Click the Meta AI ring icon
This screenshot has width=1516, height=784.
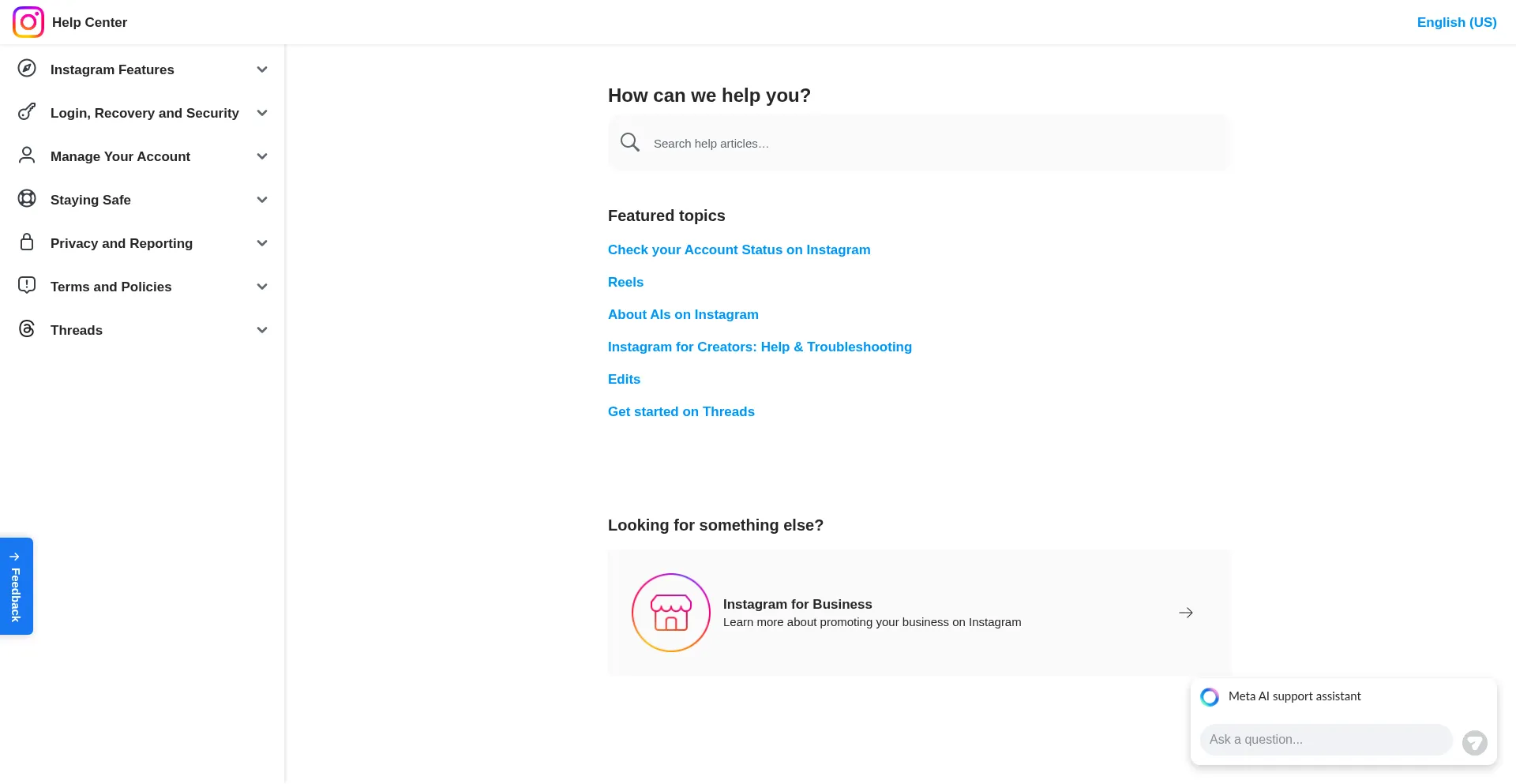(x=1210, y=696)
